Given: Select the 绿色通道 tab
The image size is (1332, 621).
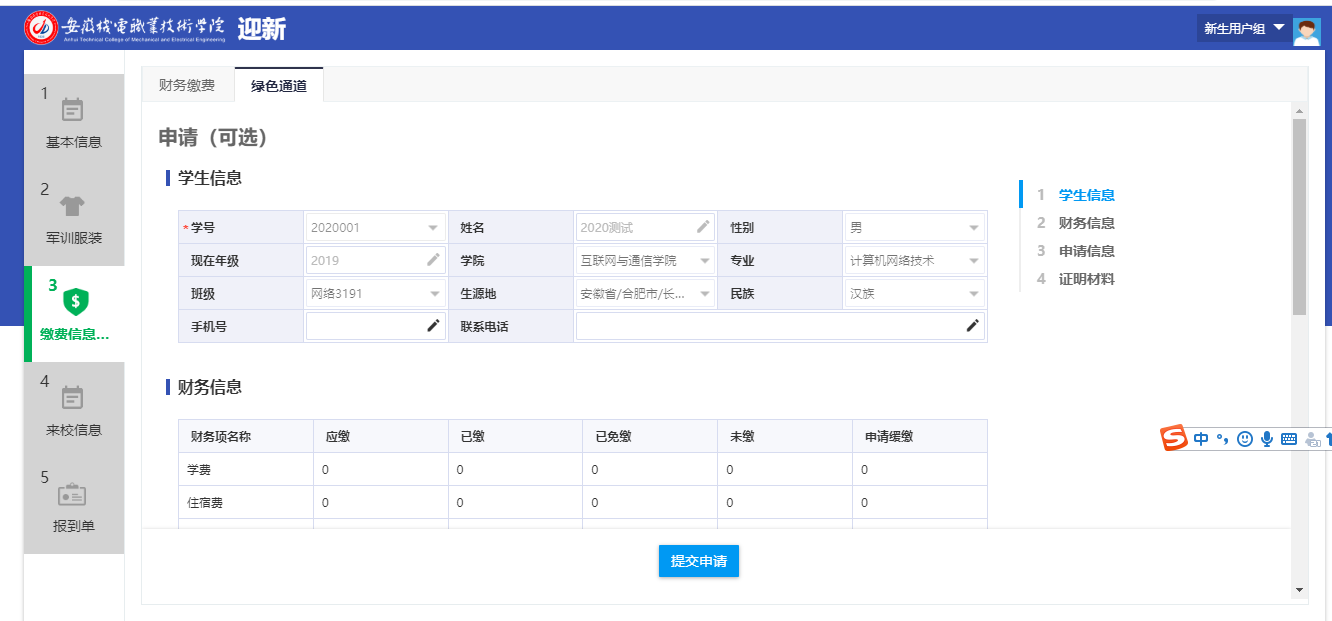Looking at the screenshot, I should pos(279,85).
